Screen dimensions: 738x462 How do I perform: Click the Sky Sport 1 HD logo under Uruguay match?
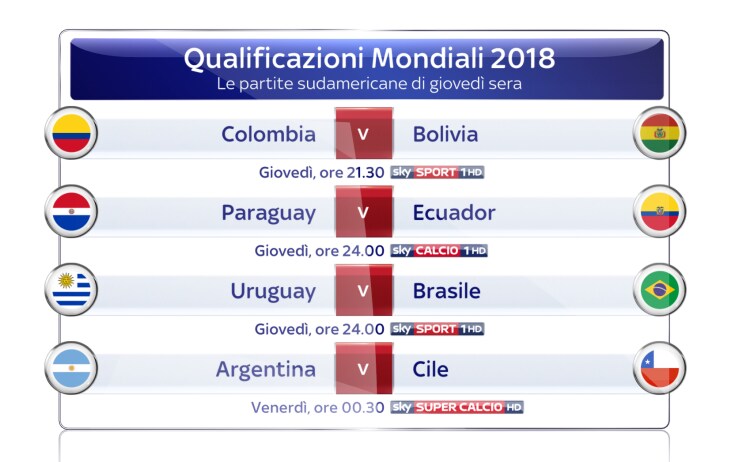pos(437,329)
